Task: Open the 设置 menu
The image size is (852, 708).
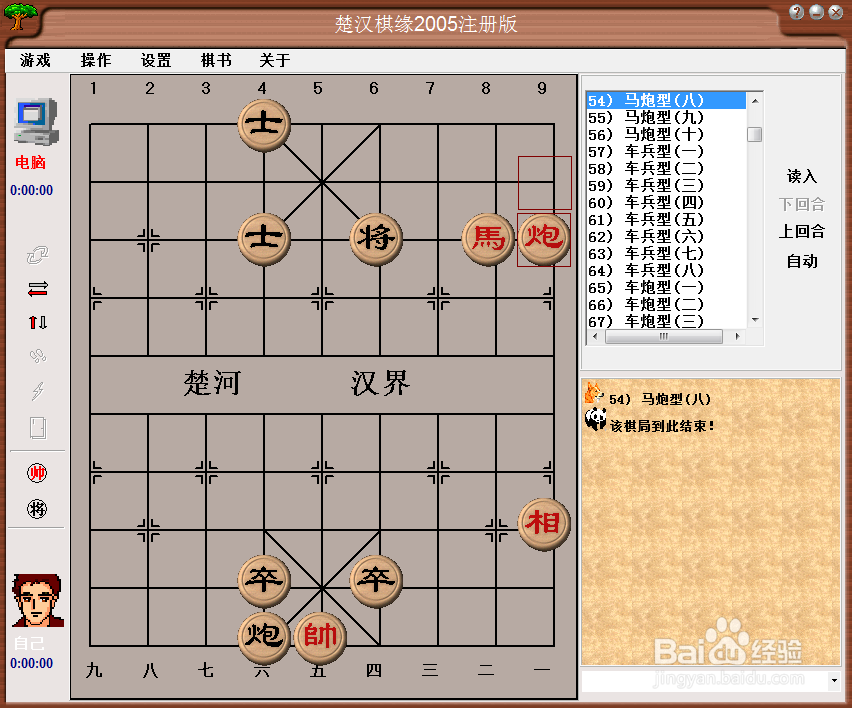Action: tap(156, 60)
